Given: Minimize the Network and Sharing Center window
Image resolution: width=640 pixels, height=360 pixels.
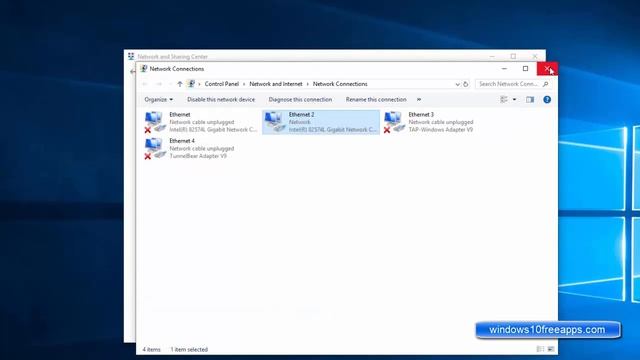Looking at the screenshot, I should tap(492, 56).
